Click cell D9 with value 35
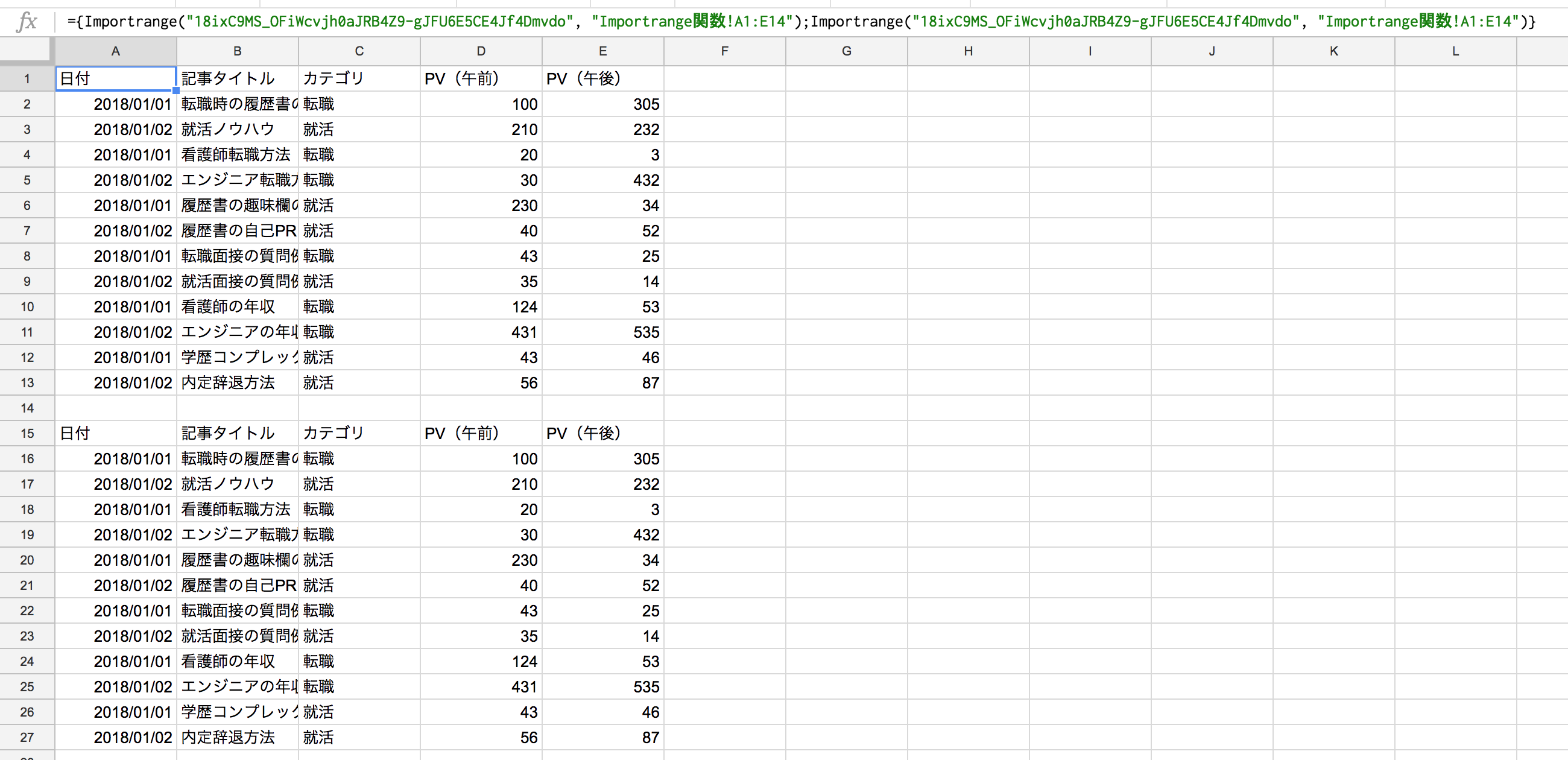The height and width of the screenshot is (760, 1568). tap(481, 281)
